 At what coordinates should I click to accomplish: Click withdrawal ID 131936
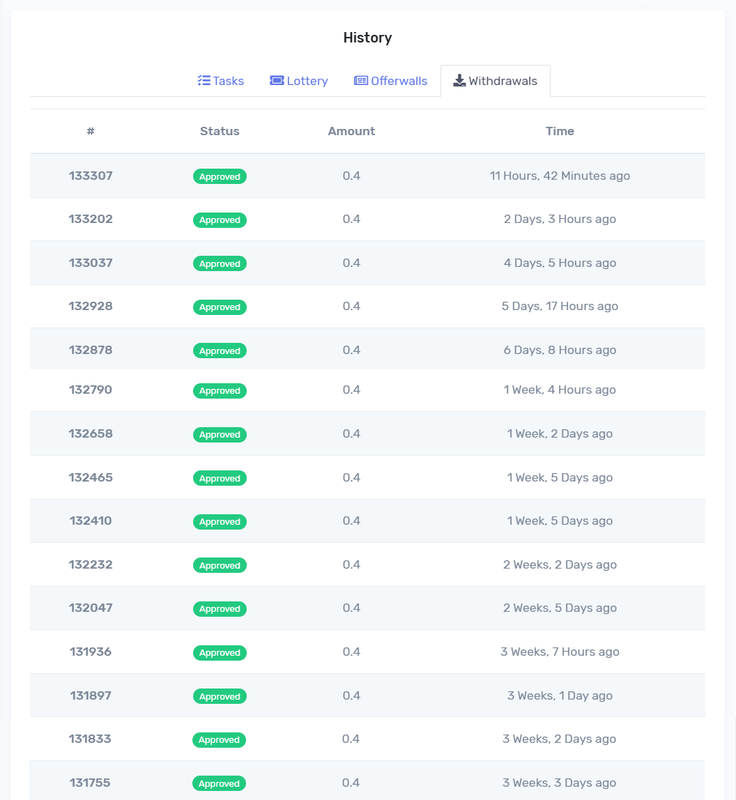90,652
